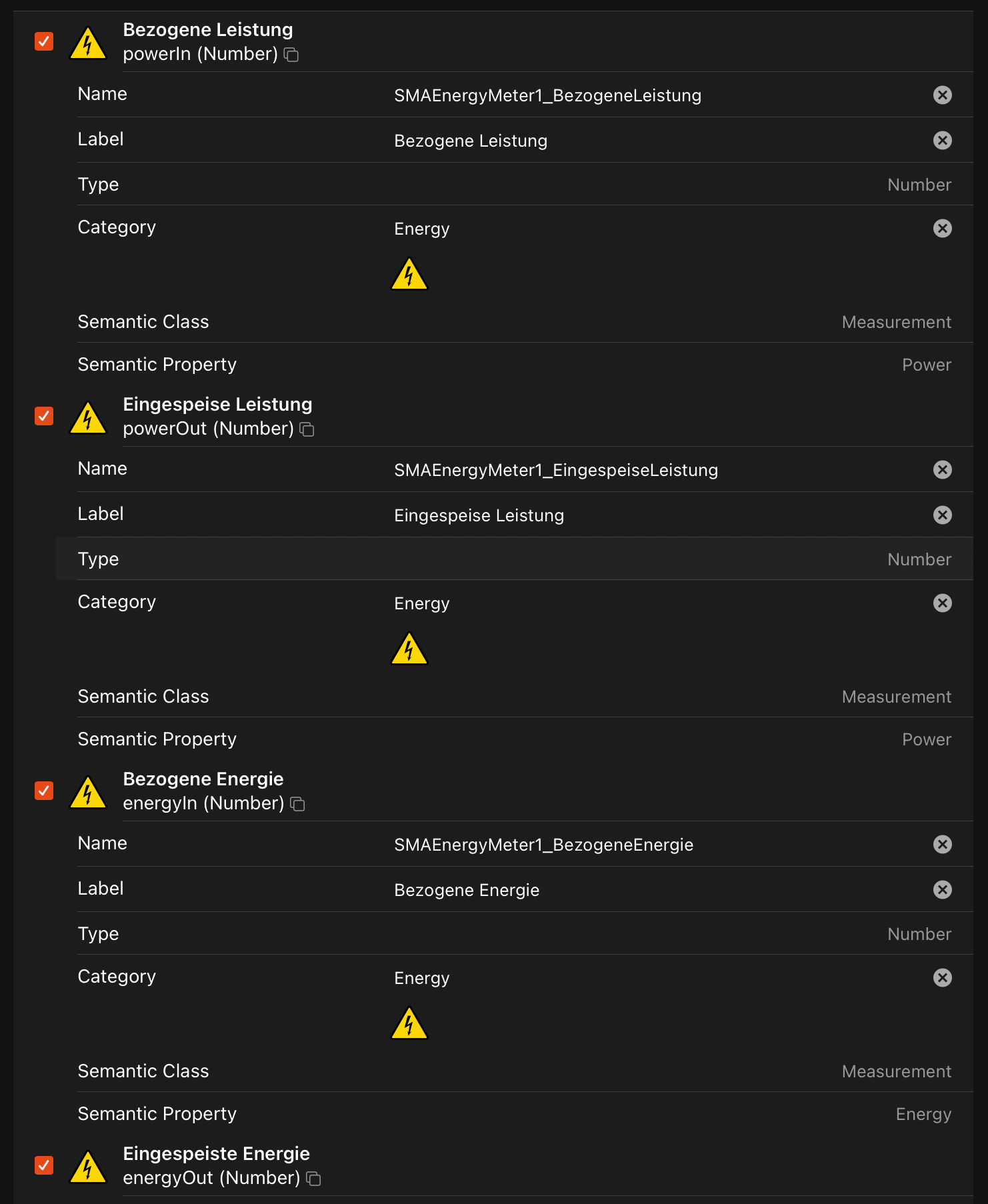988x1204 pixels.
Task: Open Type selector for Bezogene Energie
Action: tap(919, 934)
